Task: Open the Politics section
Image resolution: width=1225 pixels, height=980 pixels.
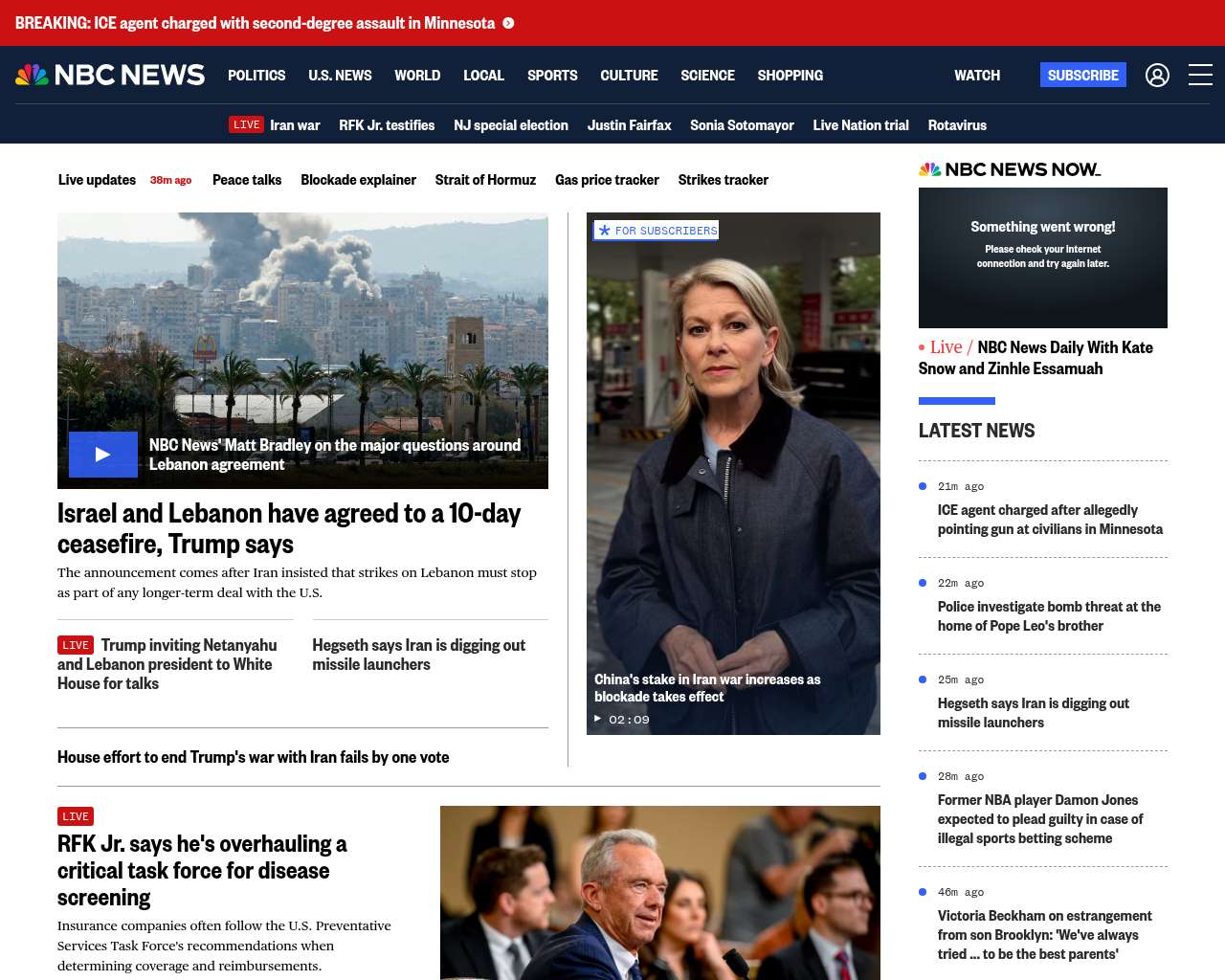Action: [x=256, y=75]
